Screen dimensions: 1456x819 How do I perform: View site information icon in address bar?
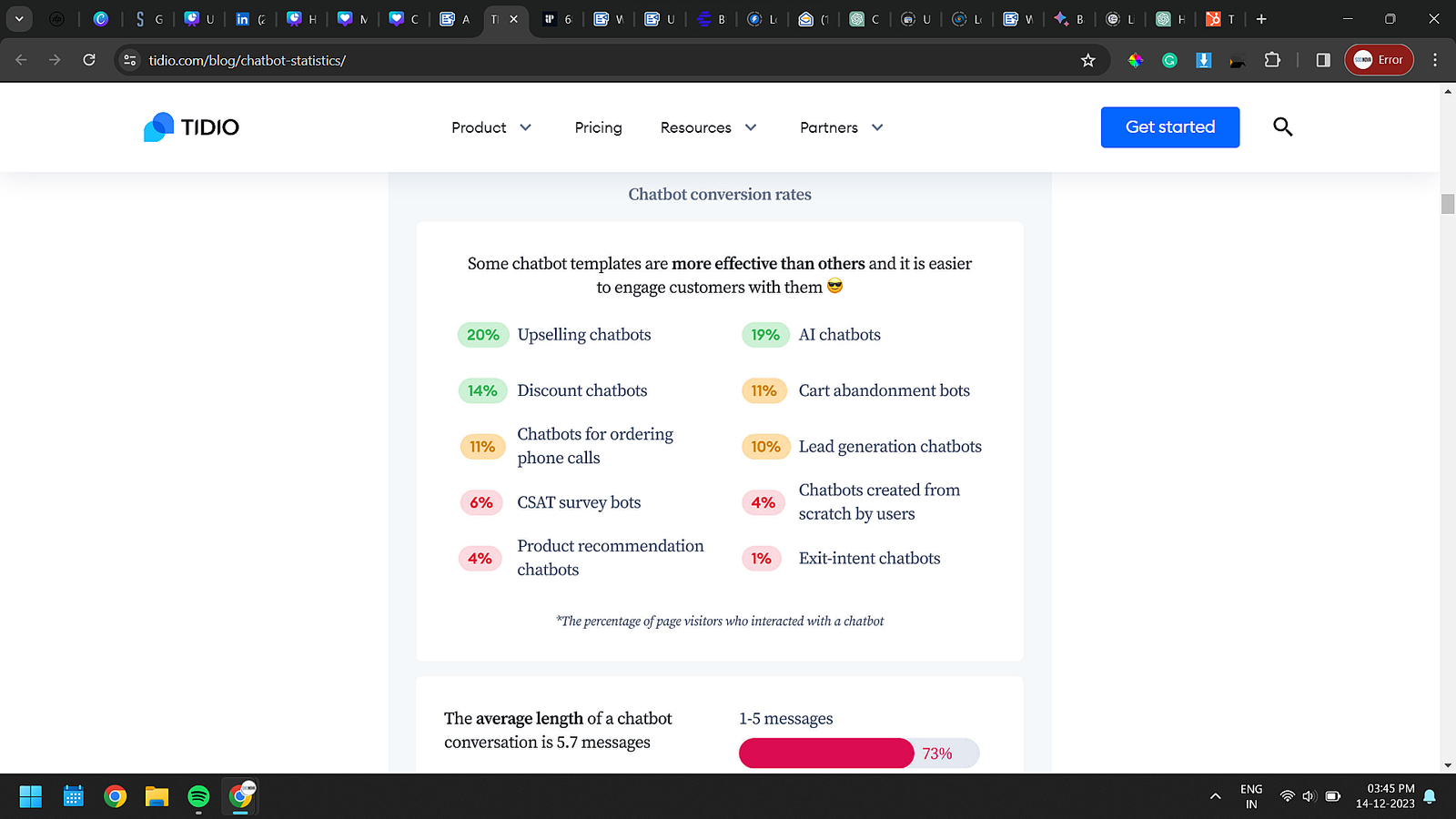tap(130, 60)
